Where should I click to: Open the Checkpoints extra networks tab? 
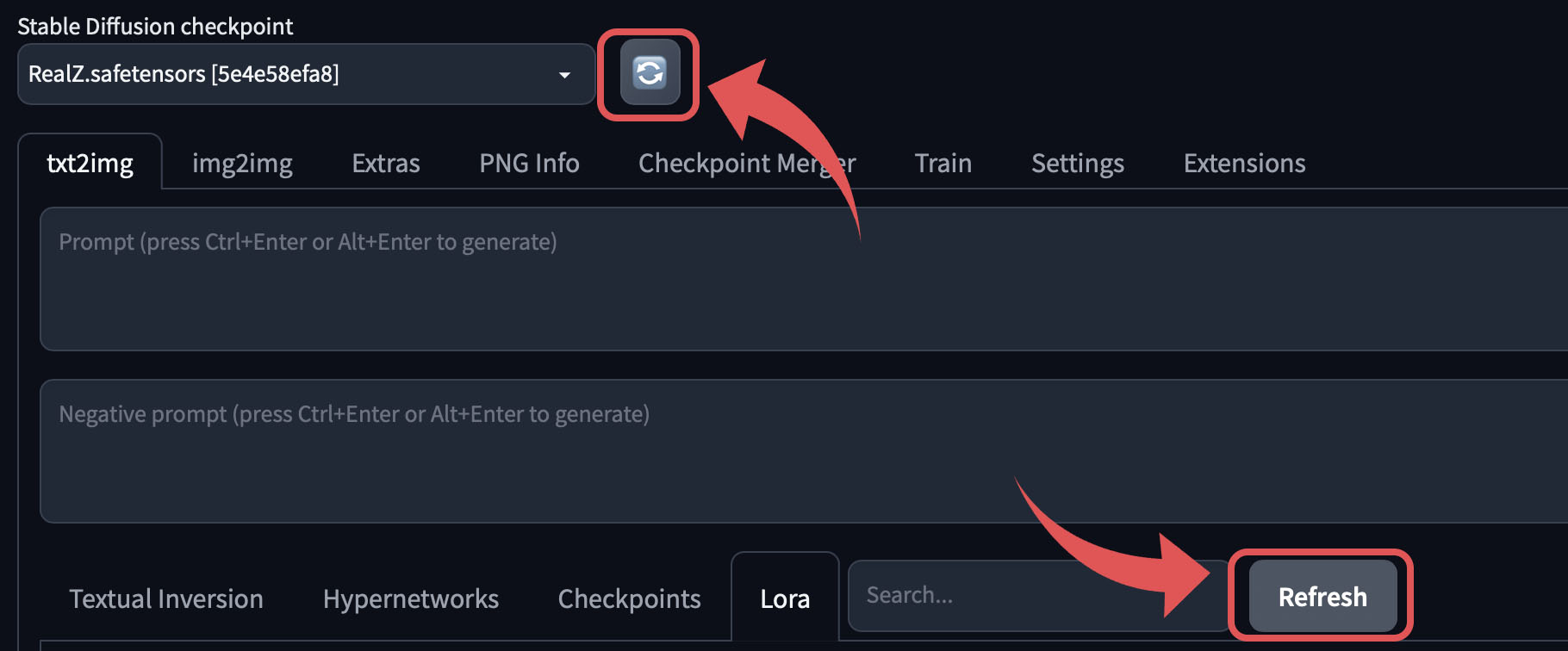pyautogui.click(x=629, y=598)
